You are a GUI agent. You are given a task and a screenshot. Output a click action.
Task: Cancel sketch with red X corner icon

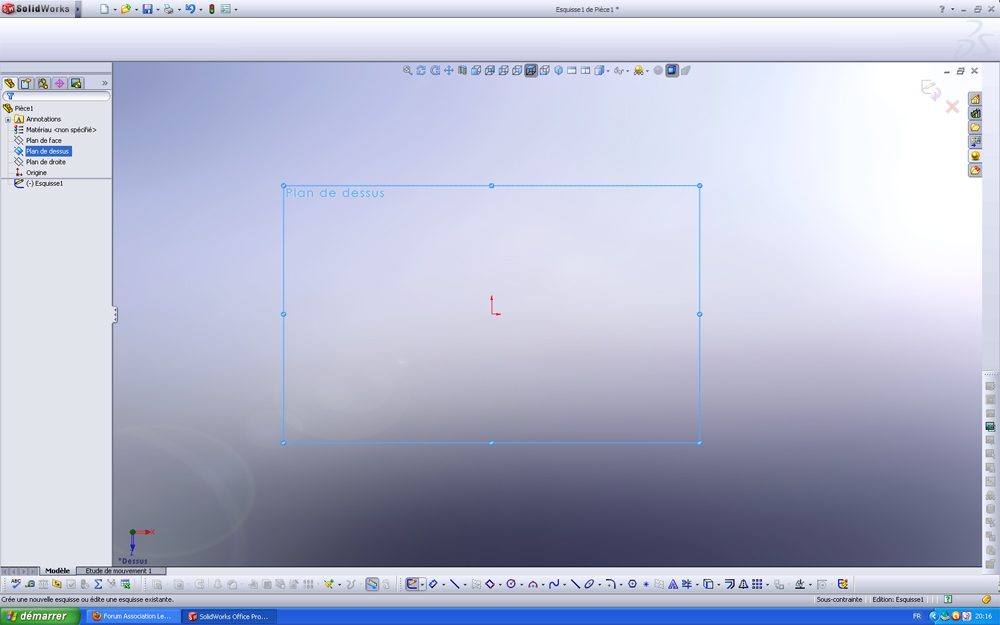point(952,107)
